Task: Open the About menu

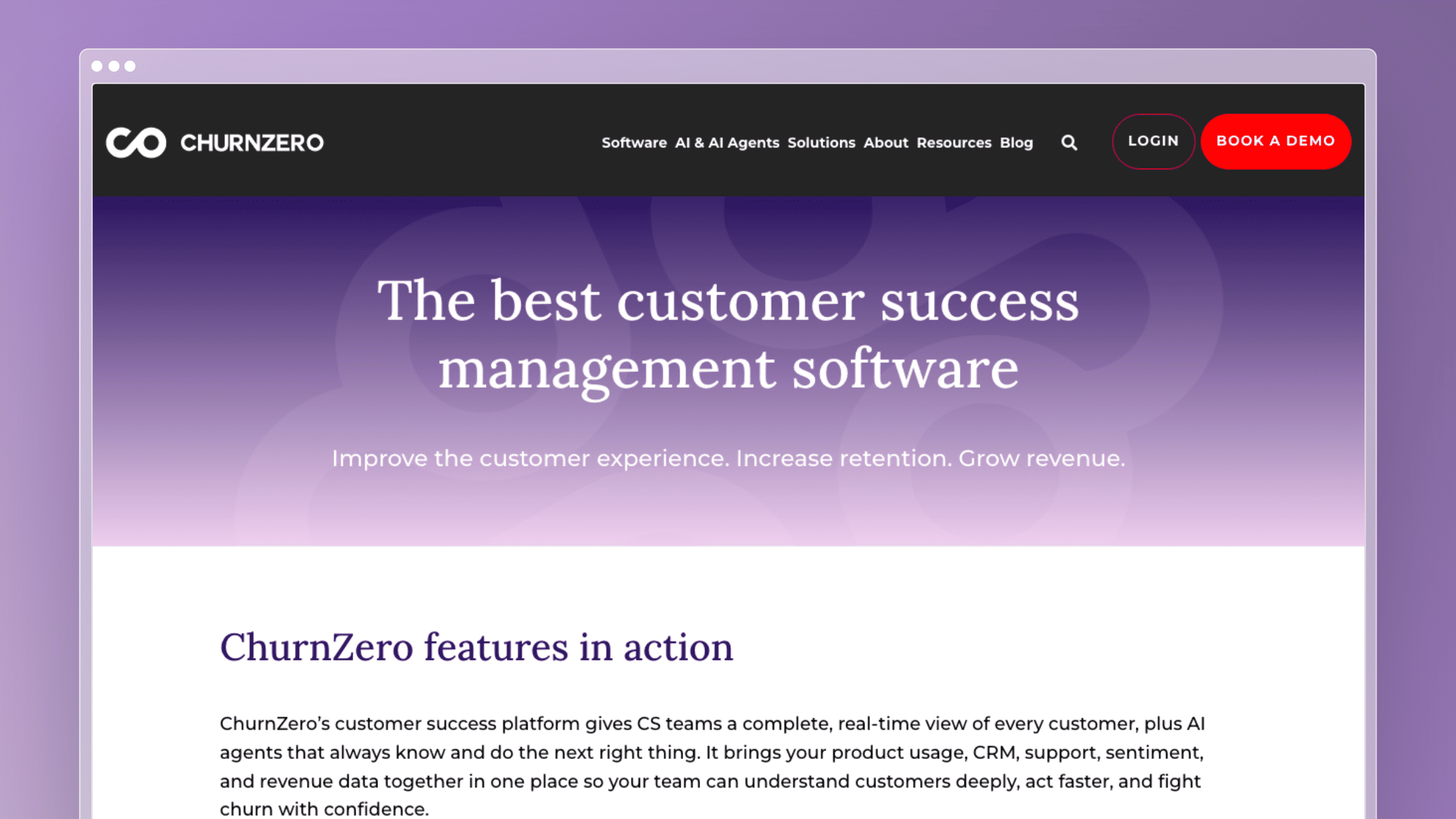Action: point(886,143)
